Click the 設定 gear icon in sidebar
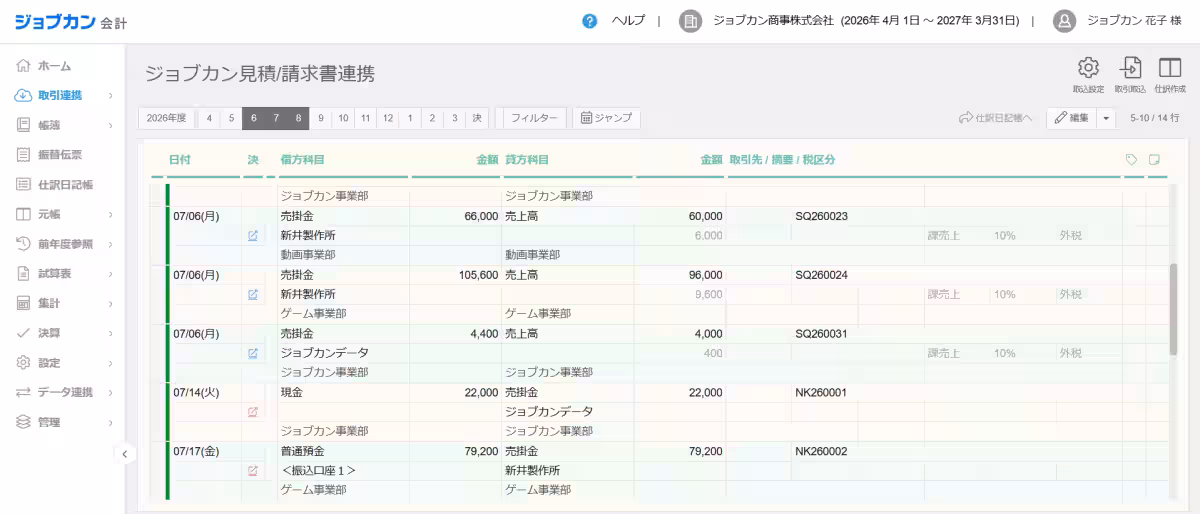This screenshot has width=1200, height=514. click(23, 362)
